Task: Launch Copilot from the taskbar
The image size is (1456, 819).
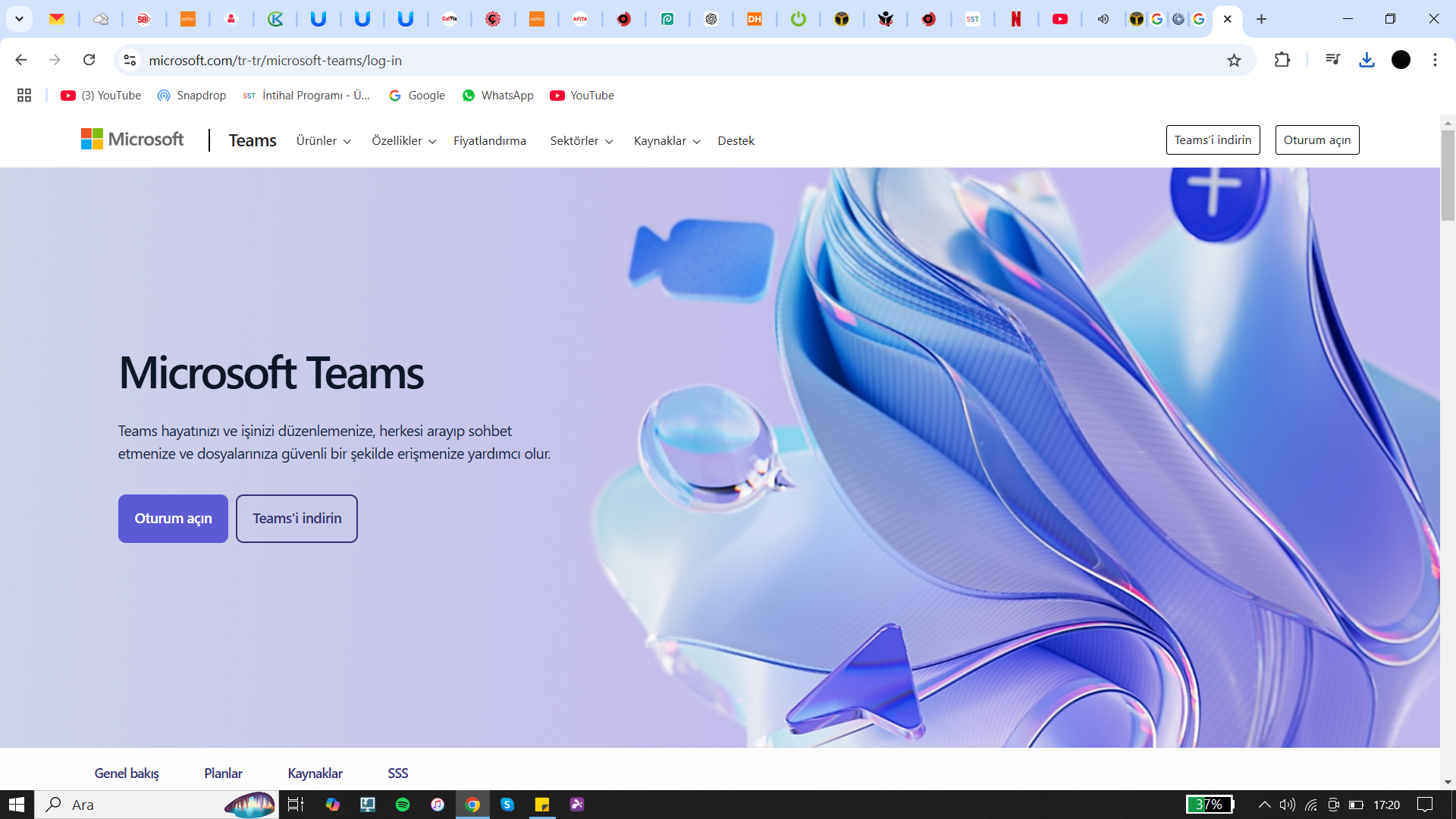Action: coord(332,805)
